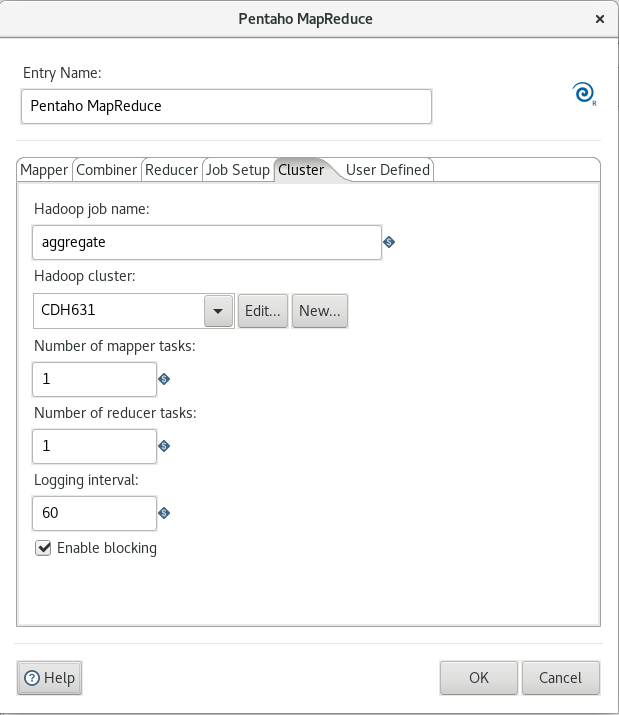Click the variable icon beside Logging interval field
This screenshot has height=715, width=619.
point(164,513)
